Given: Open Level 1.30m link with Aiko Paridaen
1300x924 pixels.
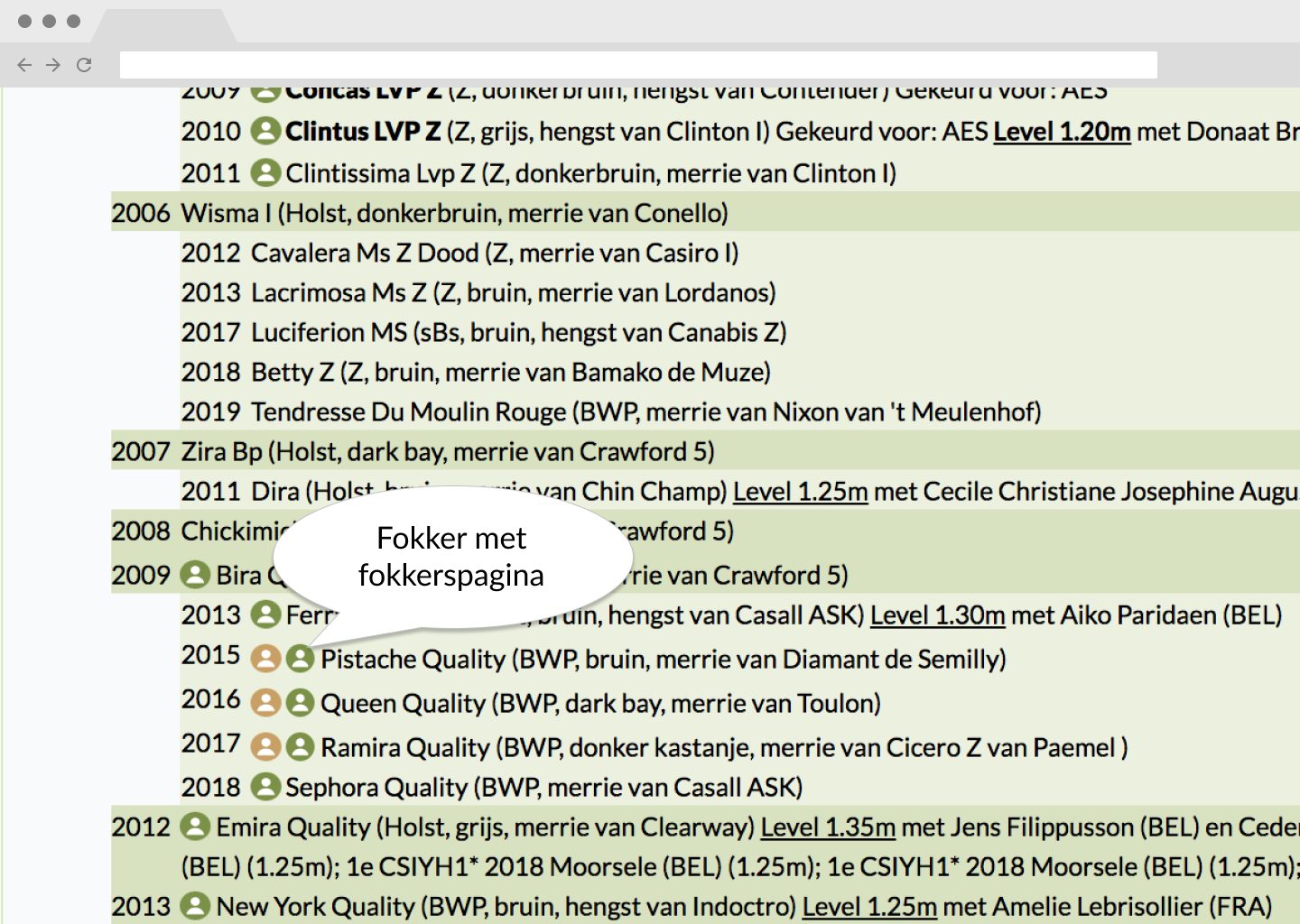Looking at the screenshot, I should 937,615.
